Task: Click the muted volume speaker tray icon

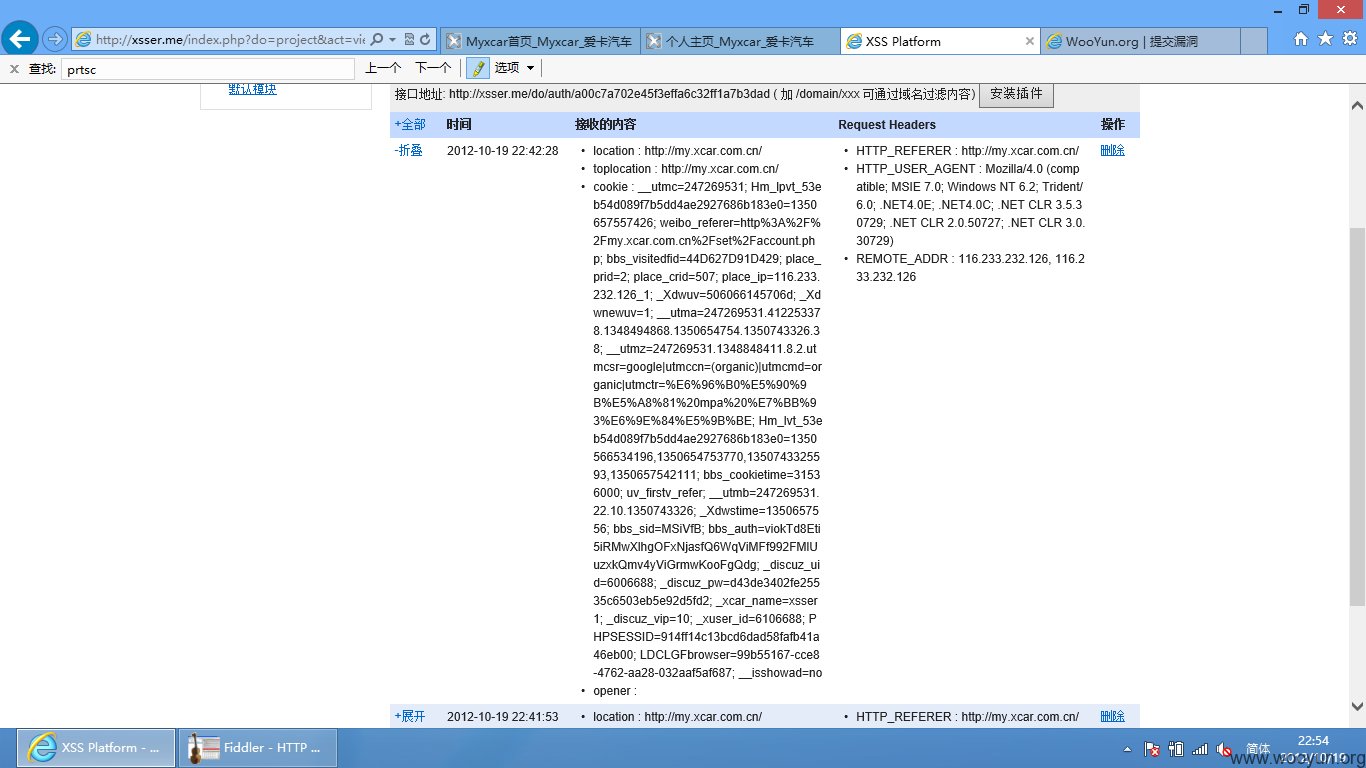Action: point(1224,748)
